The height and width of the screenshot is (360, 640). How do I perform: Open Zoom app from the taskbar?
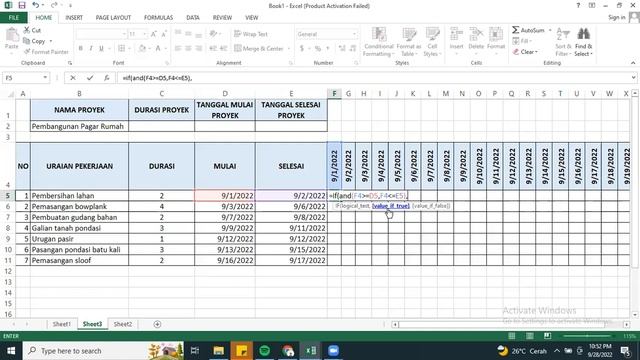pos(333,351)
